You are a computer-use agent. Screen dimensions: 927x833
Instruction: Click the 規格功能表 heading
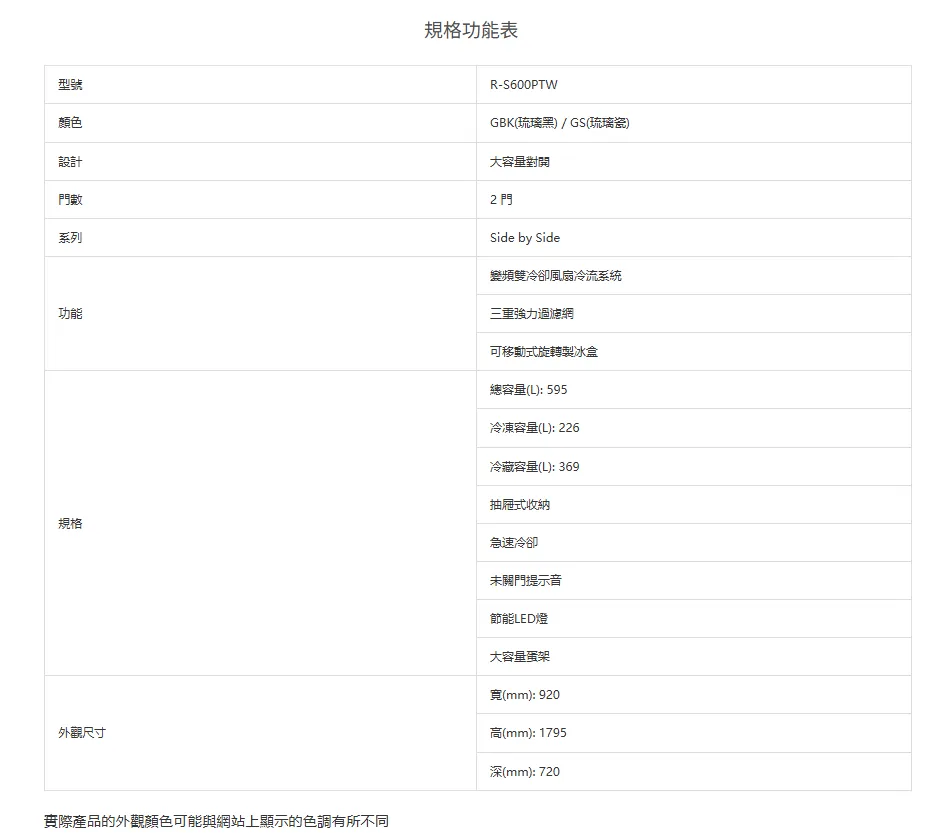pyautogui.click(x=471, y=31)
